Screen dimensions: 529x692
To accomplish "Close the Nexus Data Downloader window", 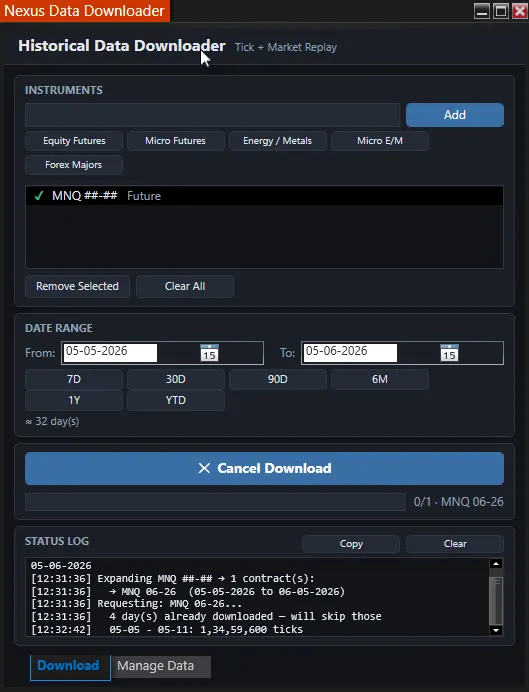I will pos(520,11).
